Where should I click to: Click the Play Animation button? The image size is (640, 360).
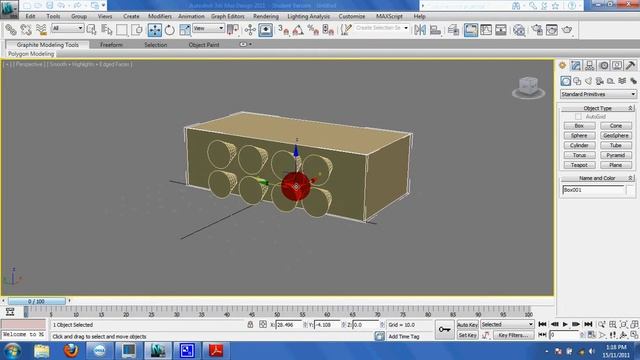(x=565, y=324)
